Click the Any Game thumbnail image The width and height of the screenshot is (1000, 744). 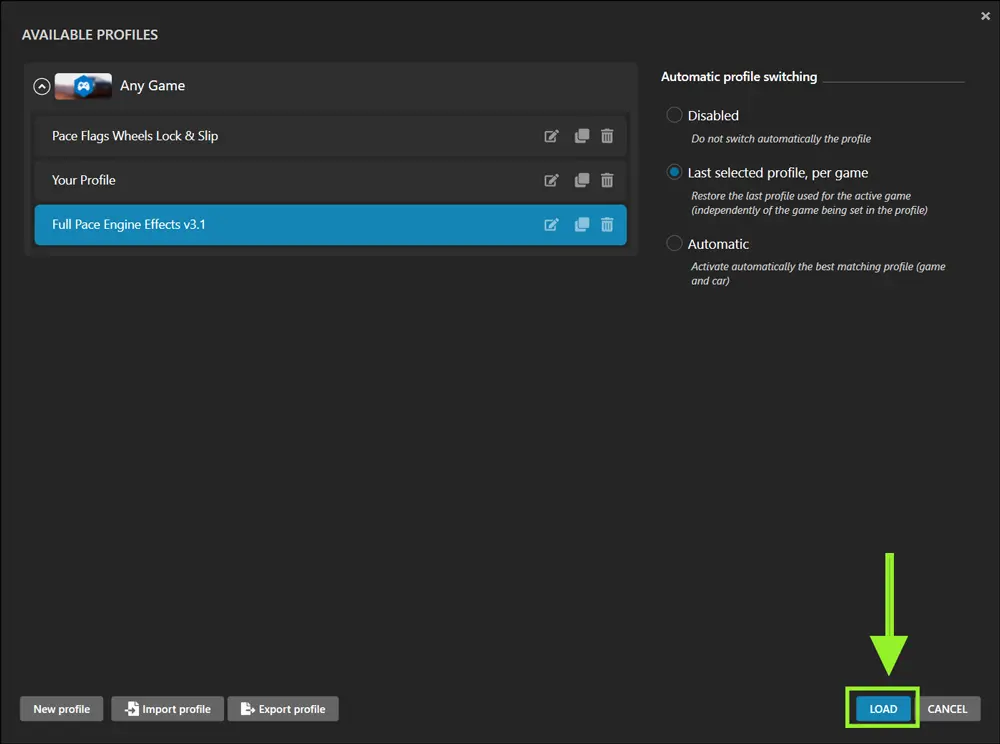[x=83, y=86]
